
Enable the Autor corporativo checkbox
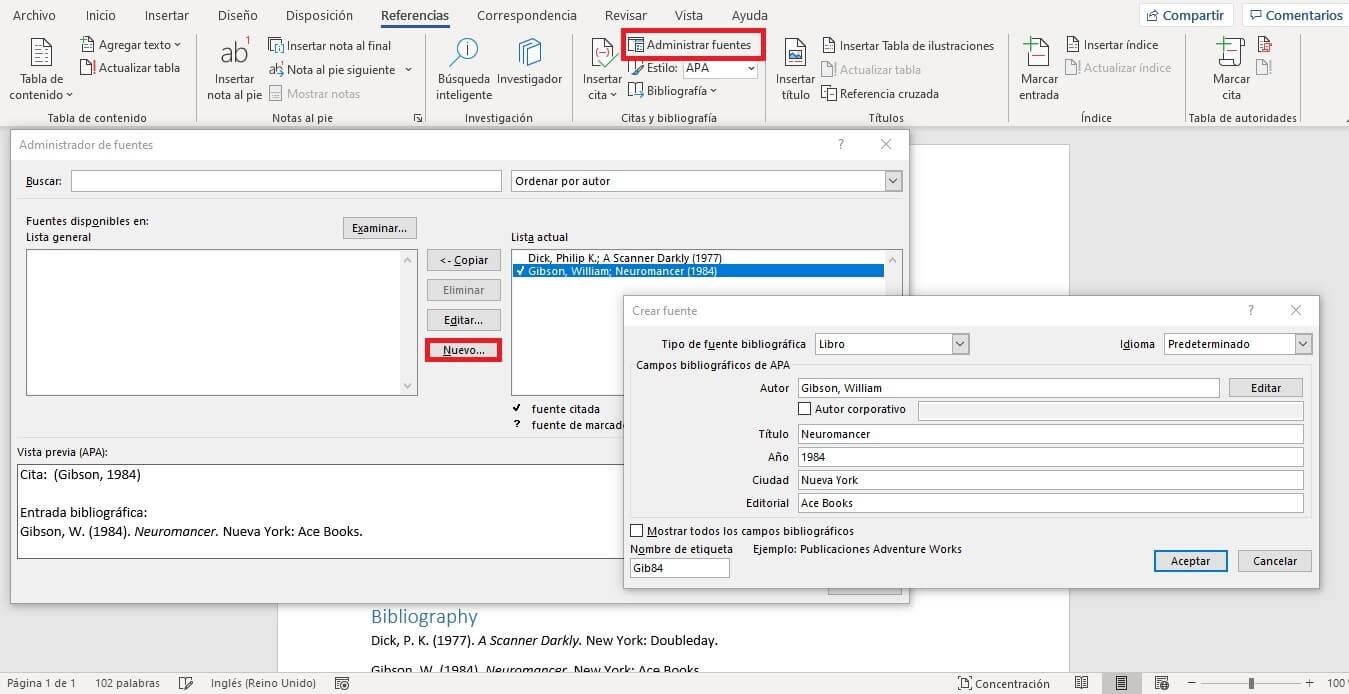click(x=804, y=409)
